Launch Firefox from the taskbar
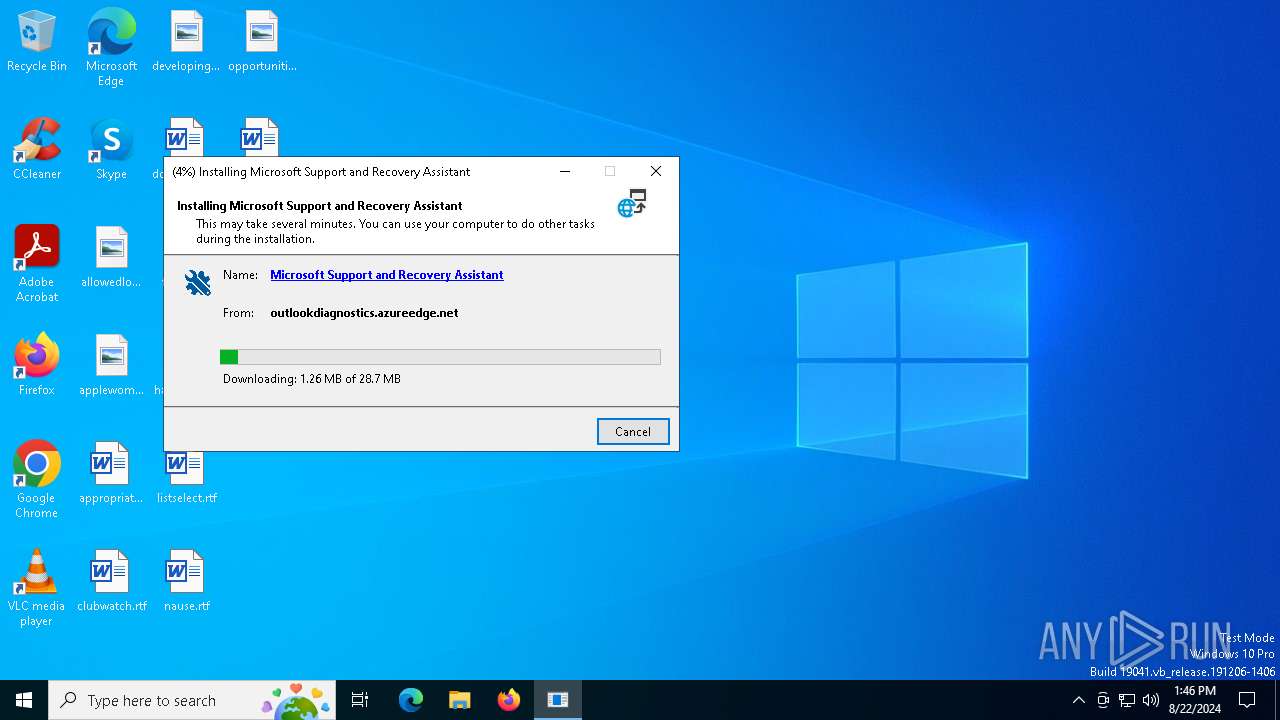1280x720 pixels. point(509,700)
